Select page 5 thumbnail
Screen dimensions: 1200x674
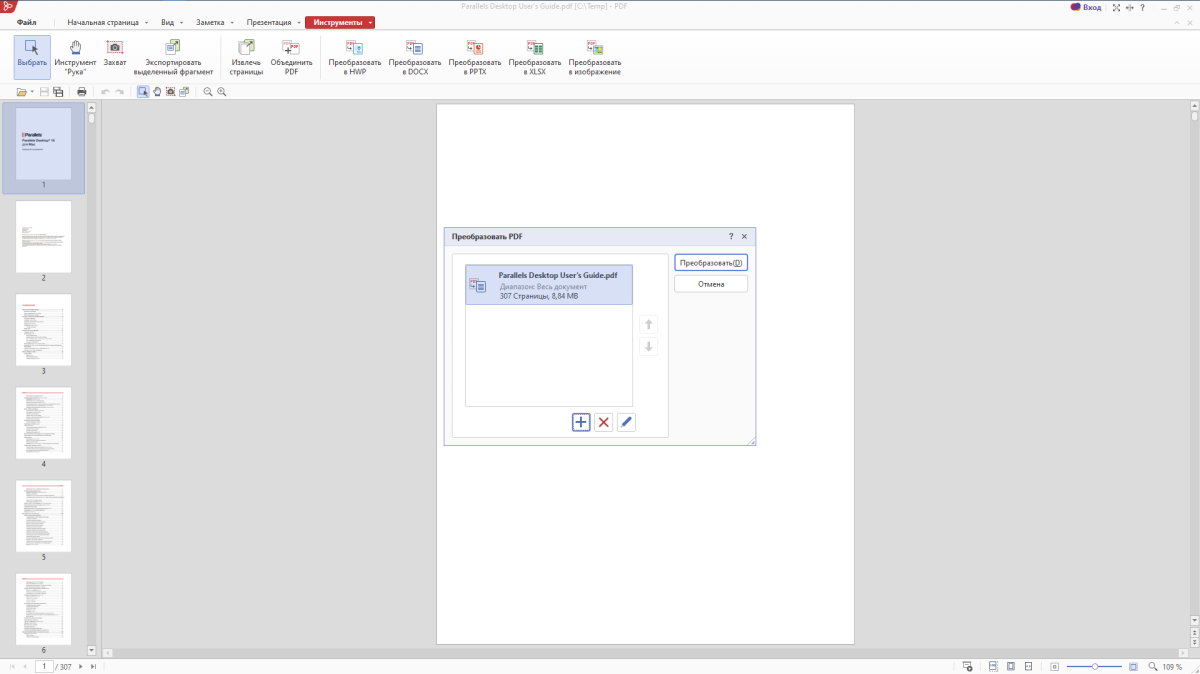coord(43,516)
